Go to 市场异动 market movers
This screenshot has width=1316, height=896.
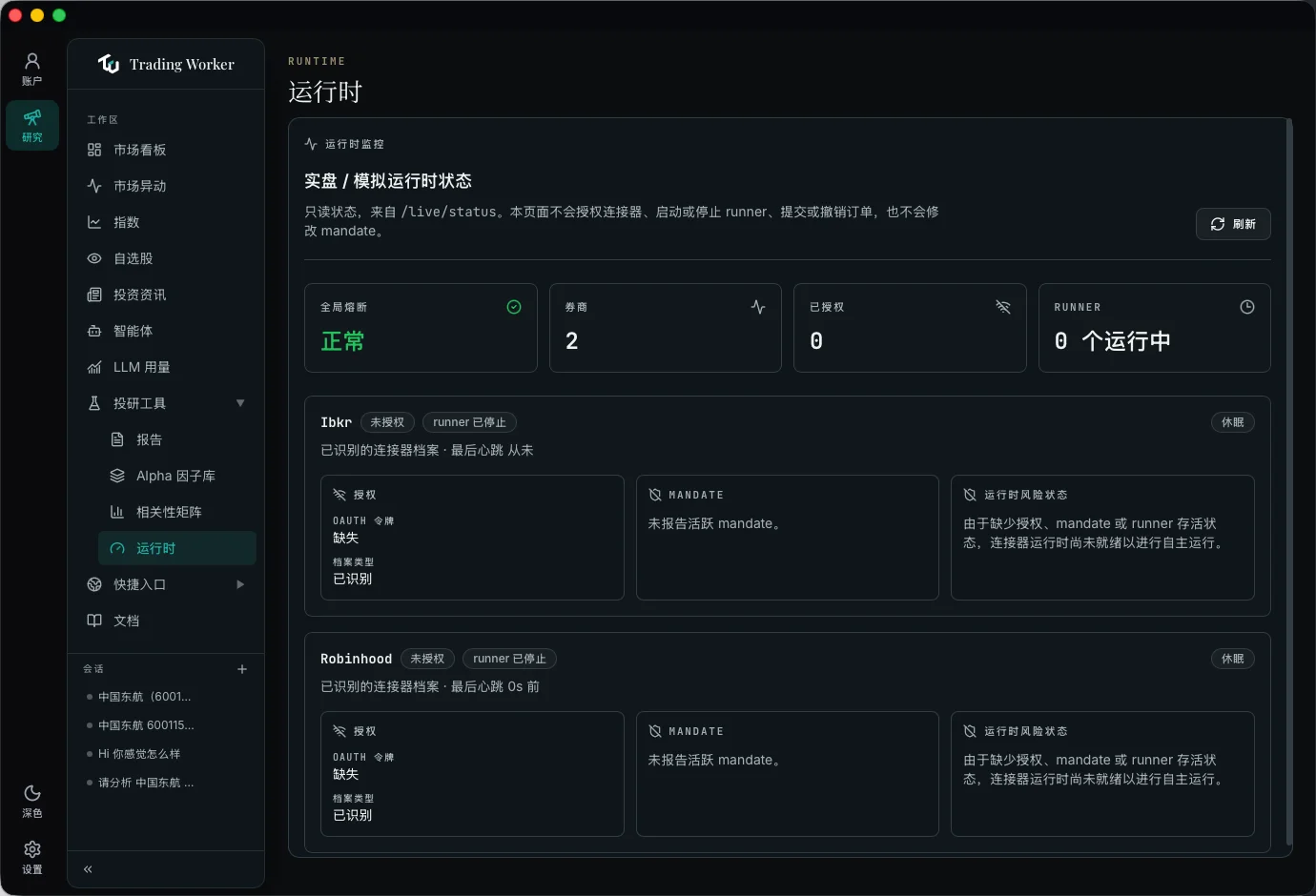[166, 186]
